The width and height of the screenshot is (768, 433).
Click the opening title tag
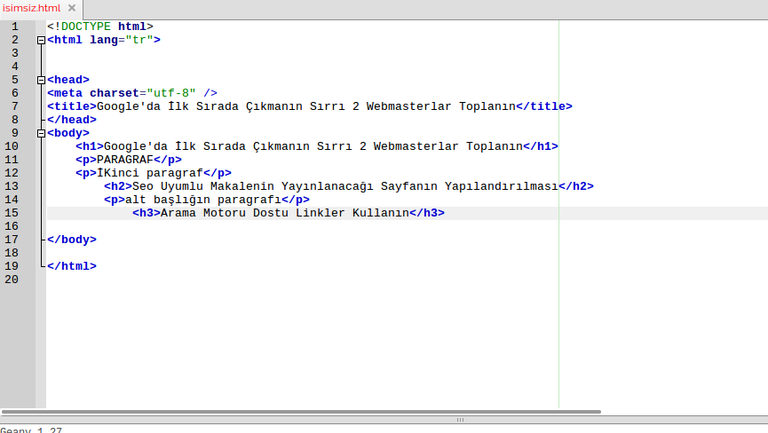[72, 106]
